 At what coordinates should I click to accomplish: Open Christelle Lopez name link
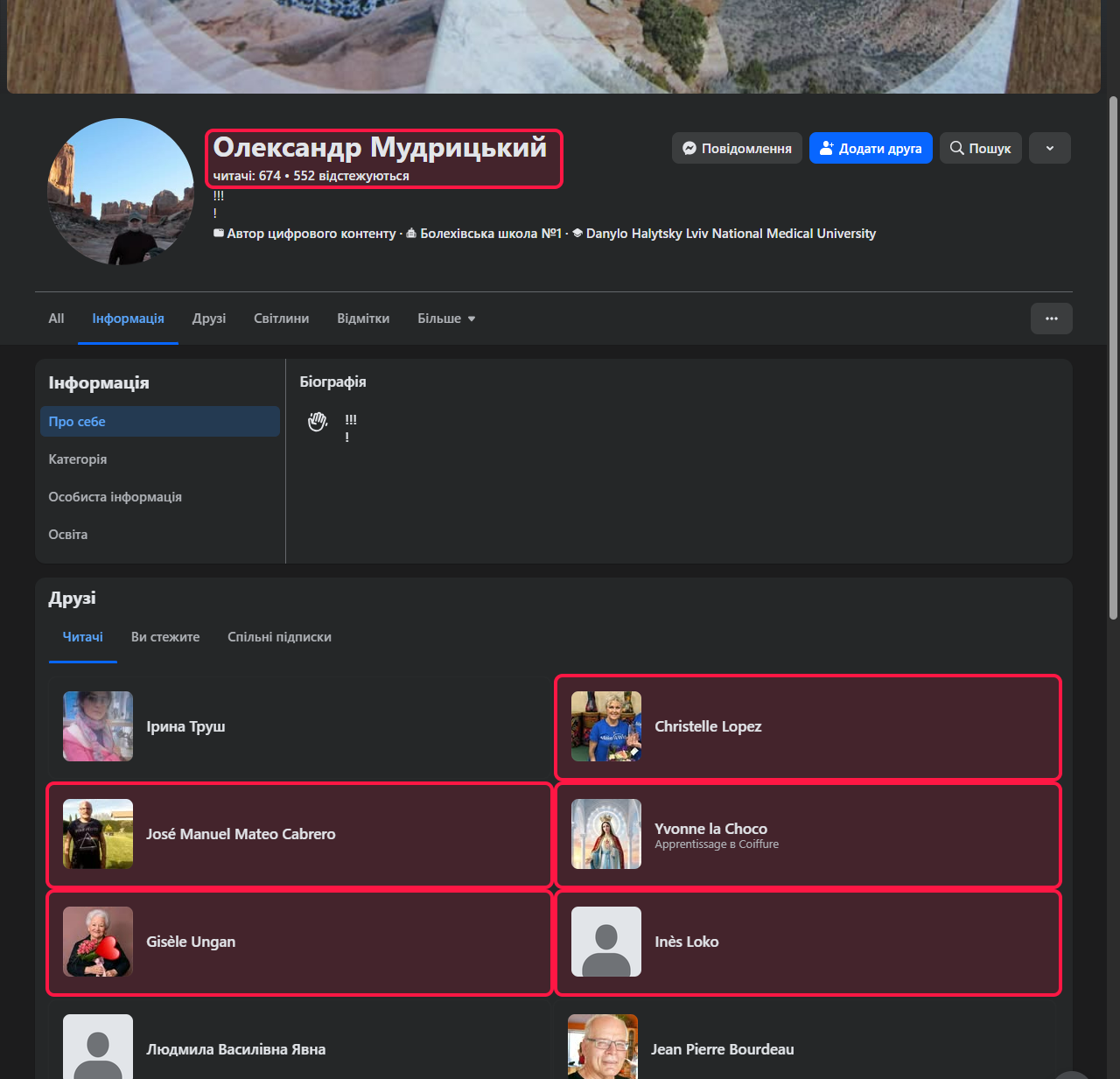[x=708, y=726]
